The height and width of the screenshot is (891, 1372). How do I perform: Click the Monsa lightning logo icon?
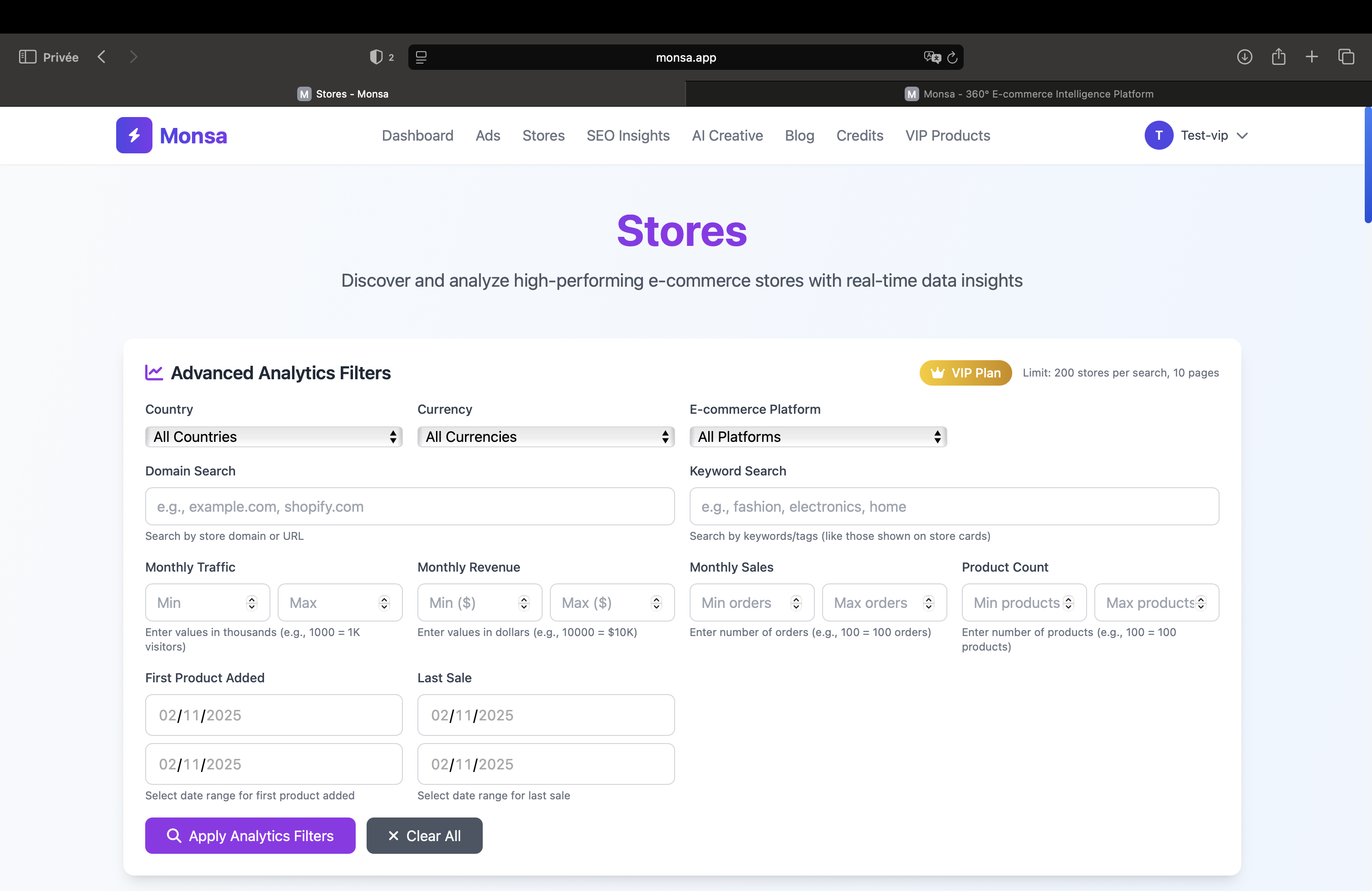(134, 135)
